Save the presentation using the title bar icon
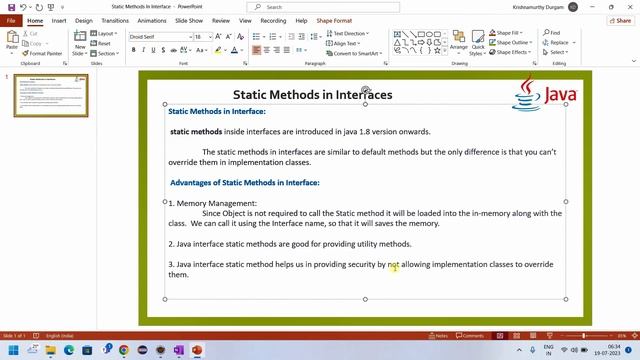The image size is (640, 360). click(11, 7)
